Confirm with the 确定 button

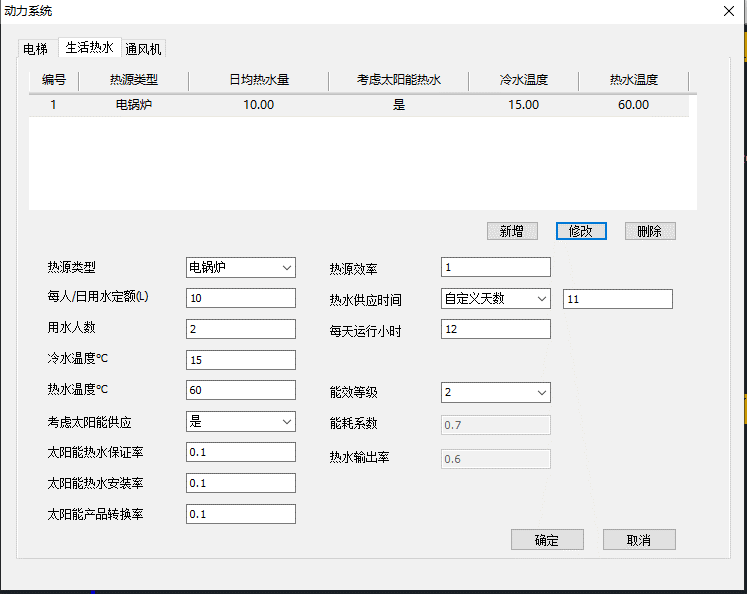pyautogui.click(x=546, y=540)
